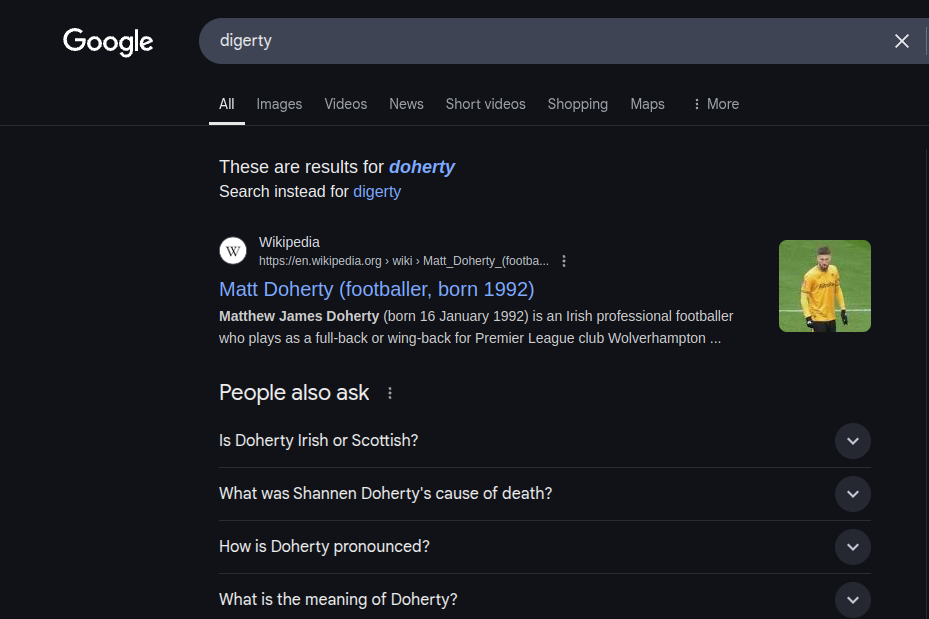Expand "What is the meaning of Doherty?" chevron
929x619 pixels.
[853, 599]
